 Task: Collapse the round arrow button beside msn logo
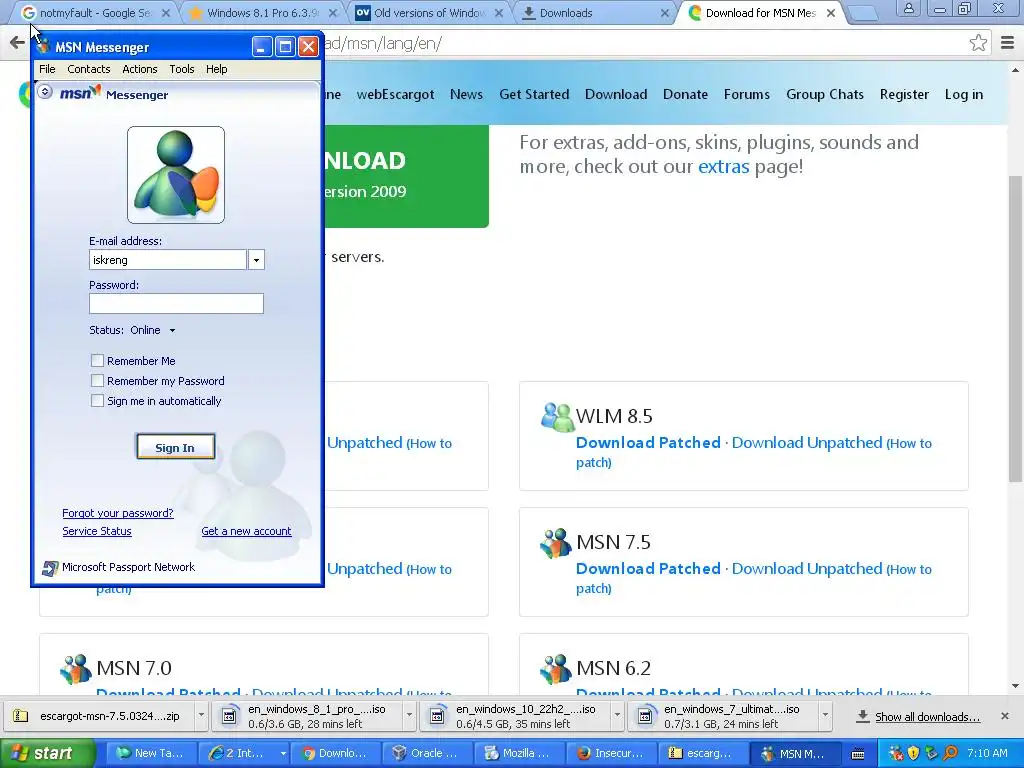[44, 92]
